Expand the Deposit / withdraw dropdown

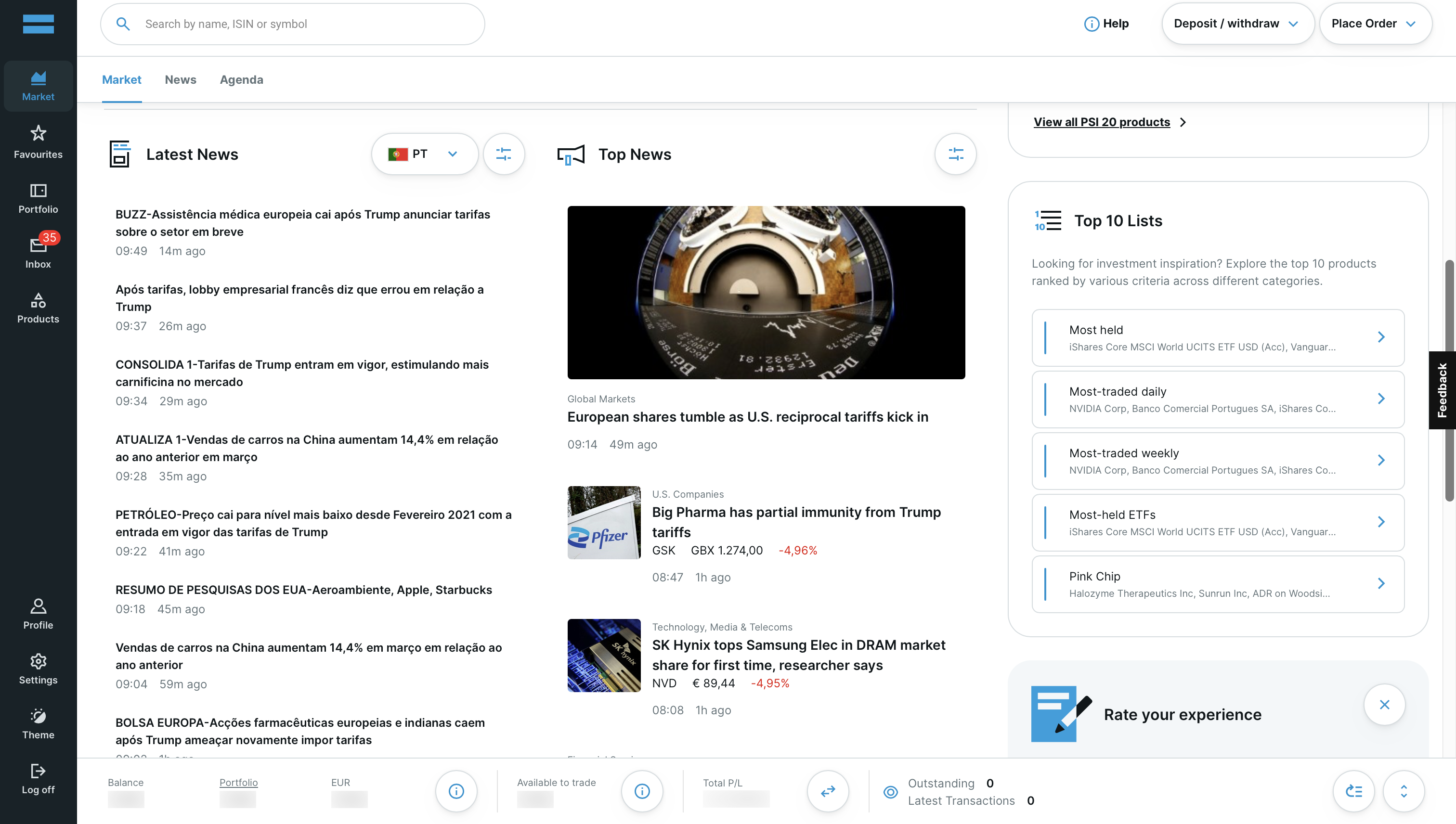[x=1237, y=23]
